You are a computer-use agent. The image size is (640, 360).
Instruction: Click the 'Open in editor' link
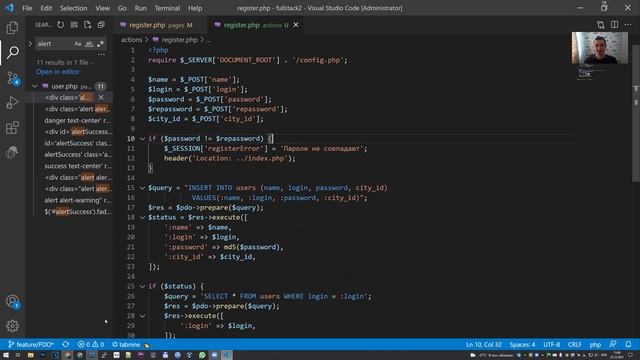pos(58,72)
